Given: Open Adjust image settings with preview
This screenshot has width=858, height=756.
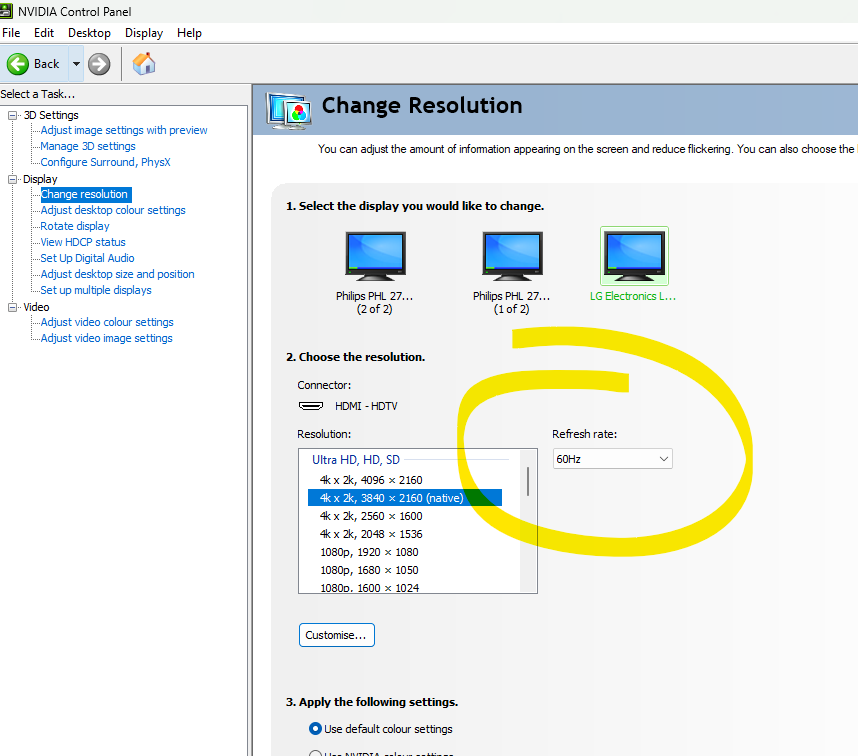Looking at the screenshot, I should (124, 130).
